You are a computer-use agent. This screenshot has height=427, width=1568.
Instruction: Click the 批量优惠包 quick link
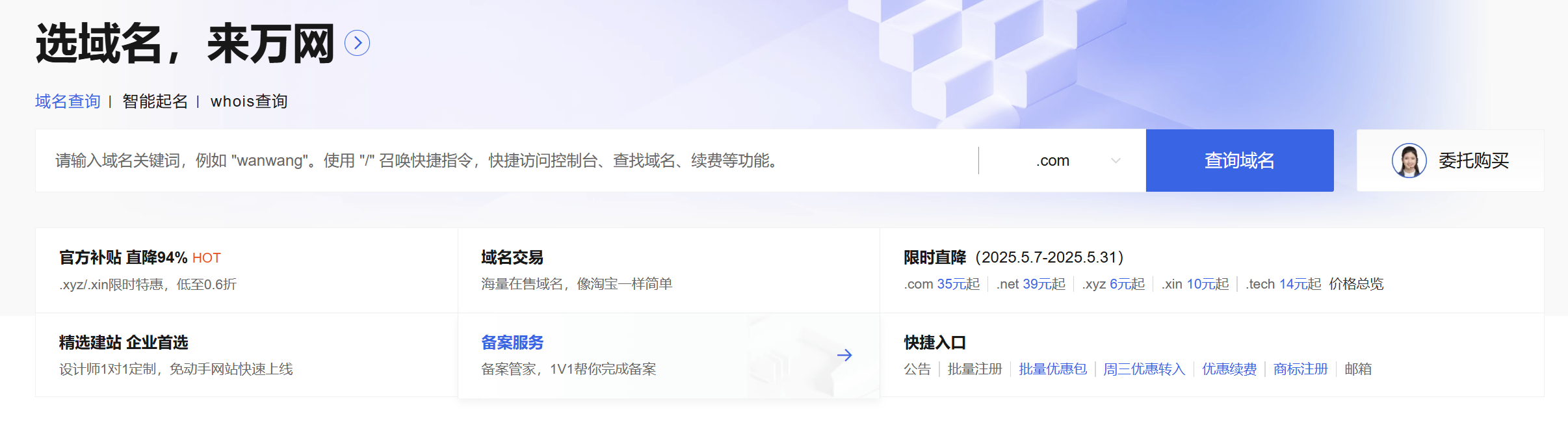pyautogui.click(x=1052, y=369)
